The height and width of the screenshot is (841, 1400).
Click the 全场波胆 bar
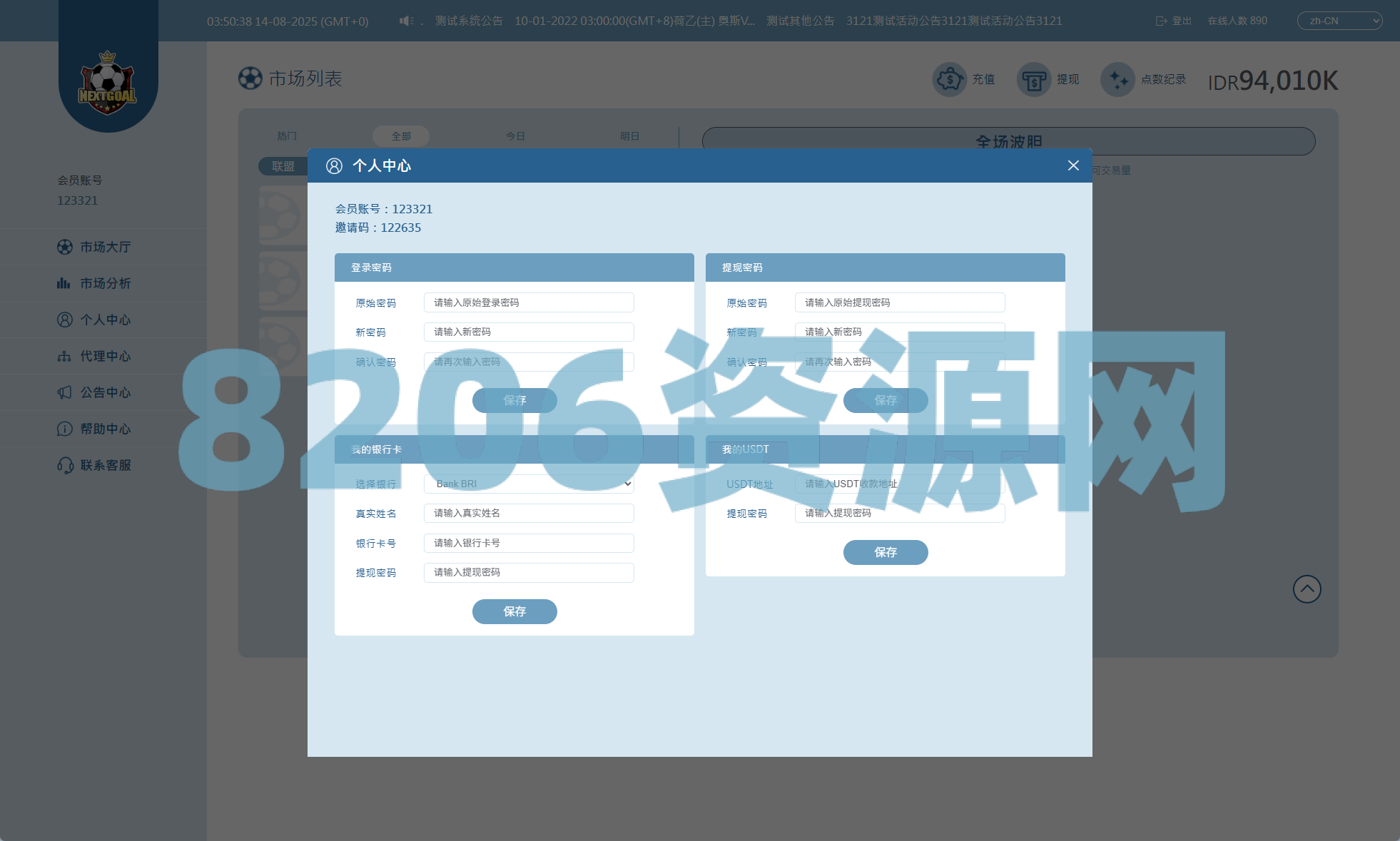pos(1008,141)
